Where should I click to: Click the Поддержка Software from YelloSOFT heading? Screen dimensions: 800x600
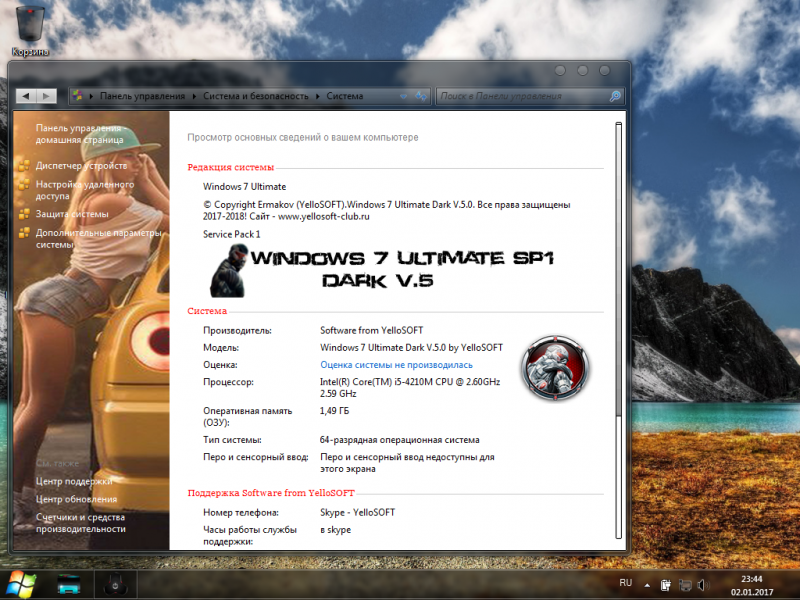(x=271, y=493)
